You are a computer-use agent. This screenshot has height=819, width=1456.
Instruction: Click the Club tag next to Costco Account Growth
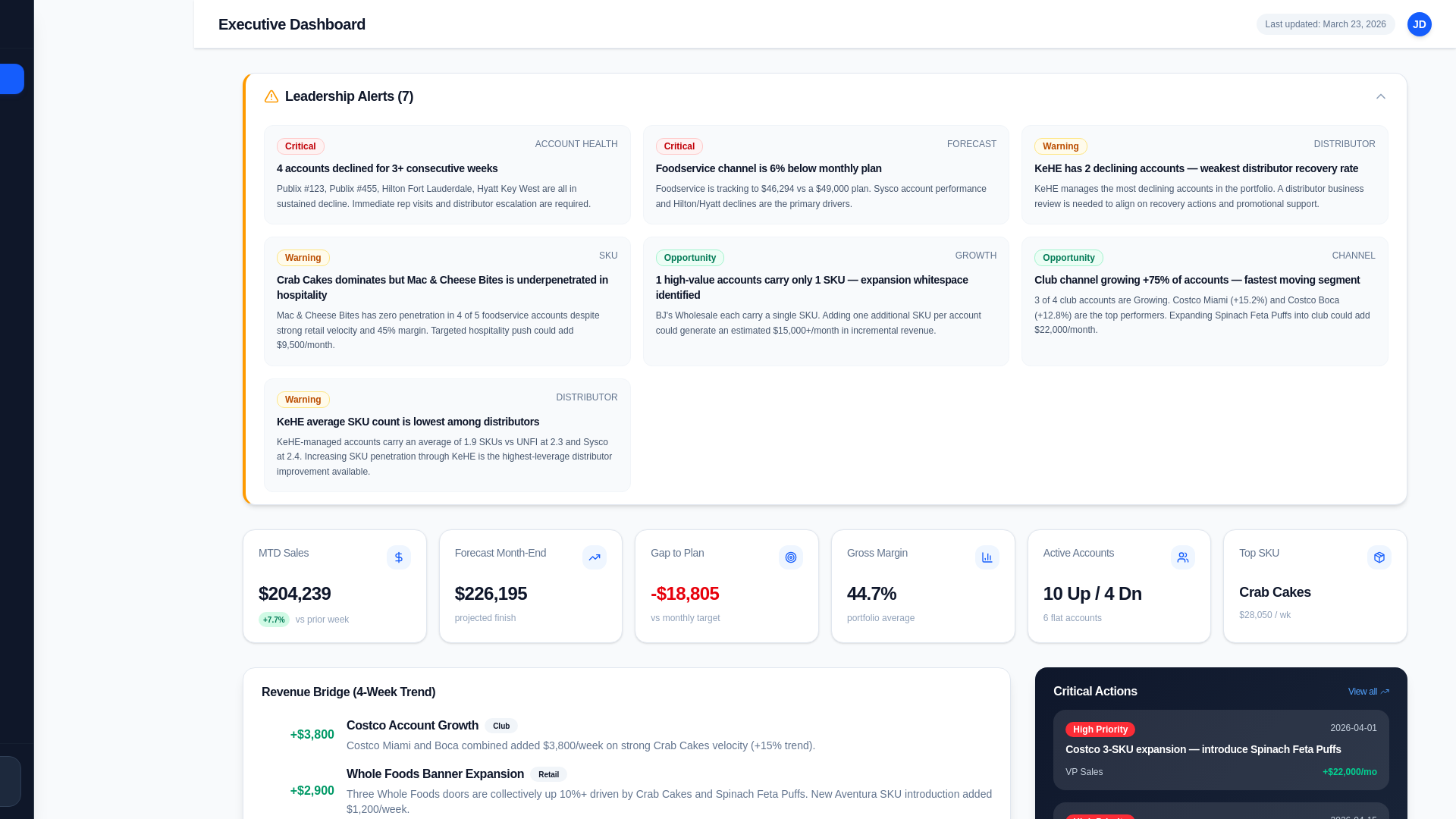coord(501,726)
